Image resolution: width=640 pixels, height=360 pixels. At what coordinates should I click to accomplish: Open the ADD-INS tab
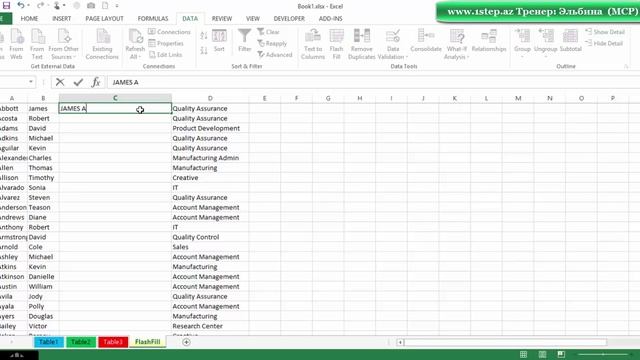(331, 19)
